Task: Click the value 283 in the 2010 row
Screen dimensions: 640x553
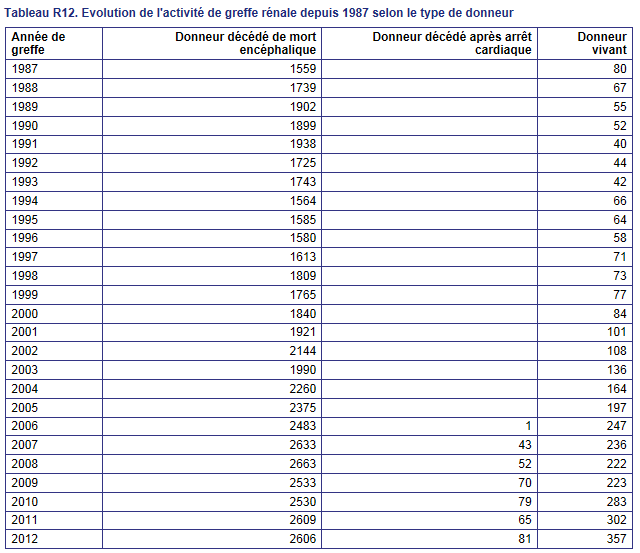Action: [x=617, y=502]
